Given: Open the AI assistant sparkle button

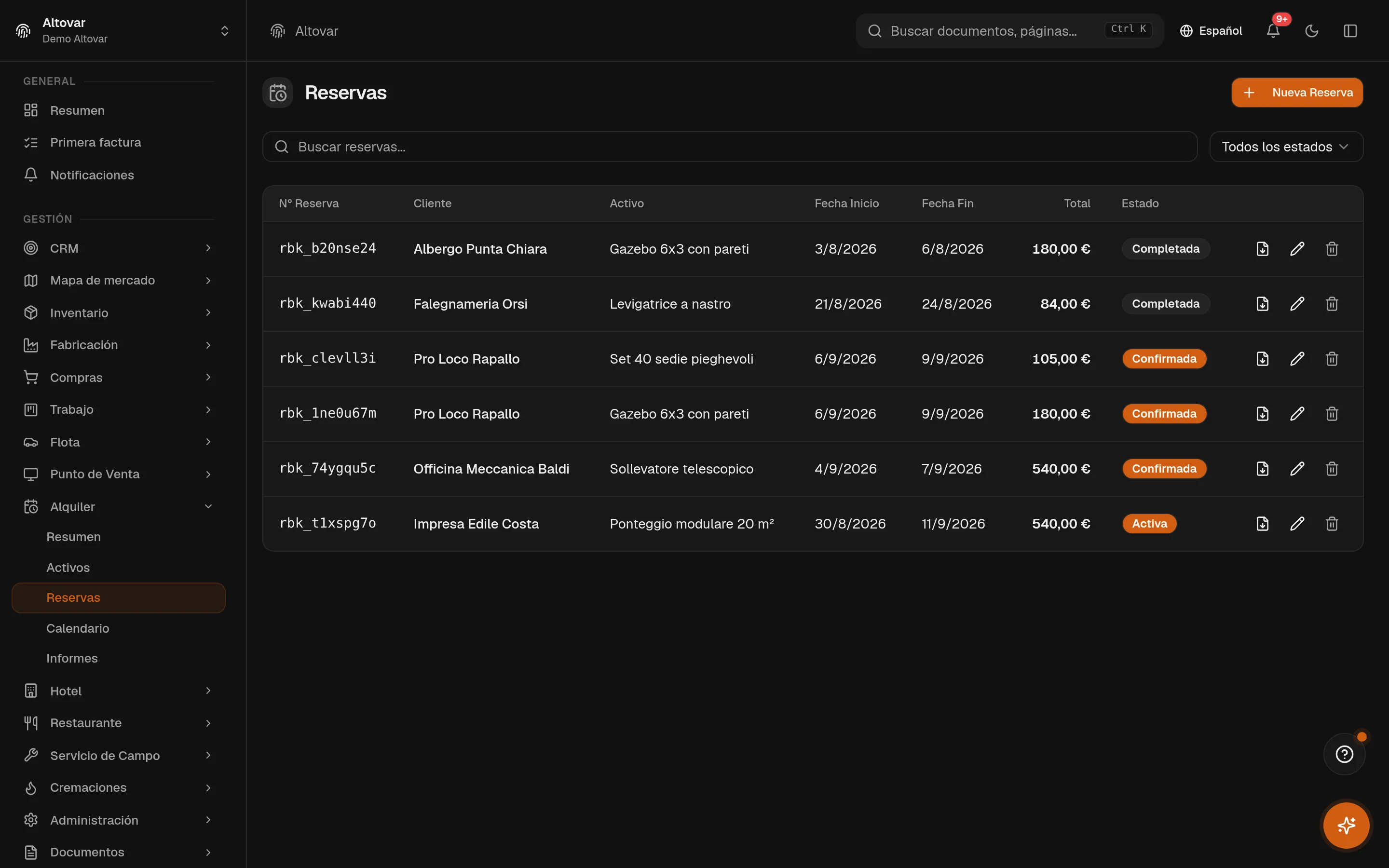Looking at the screenshot, I should 1346,826.
